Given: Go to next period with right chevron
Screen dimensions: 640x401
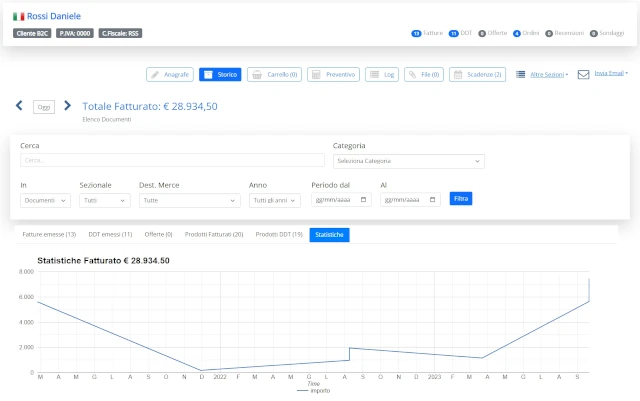Looking at the screenshot, I should (x=67, y=106).
